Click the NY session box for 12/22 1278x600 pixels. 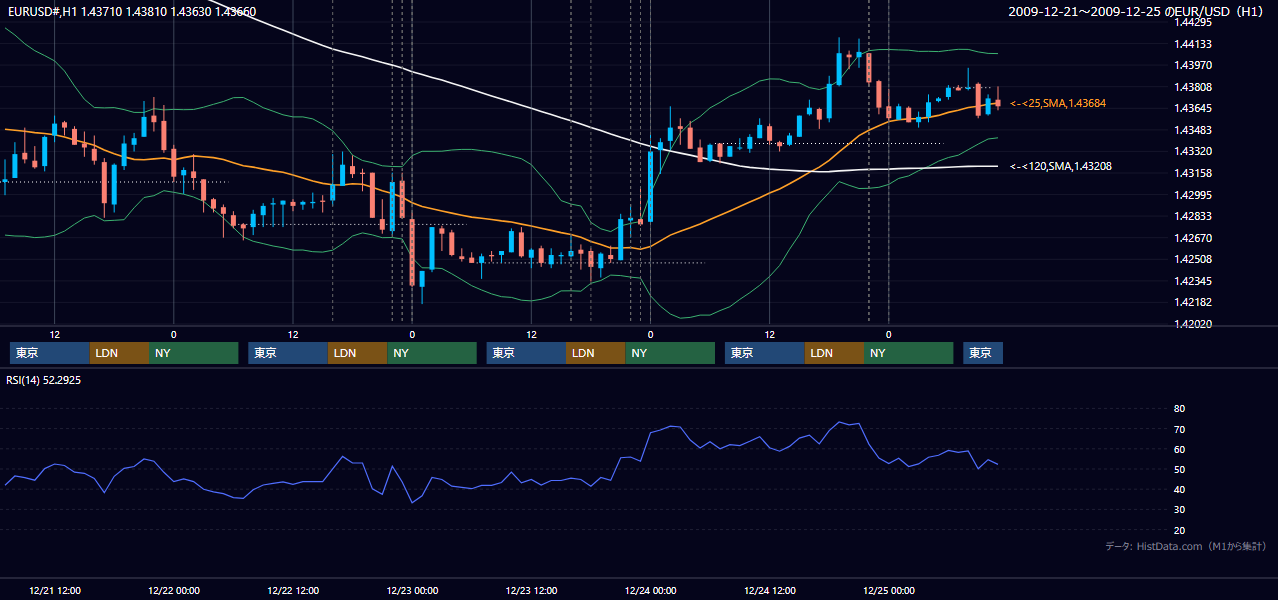point(431,353)
